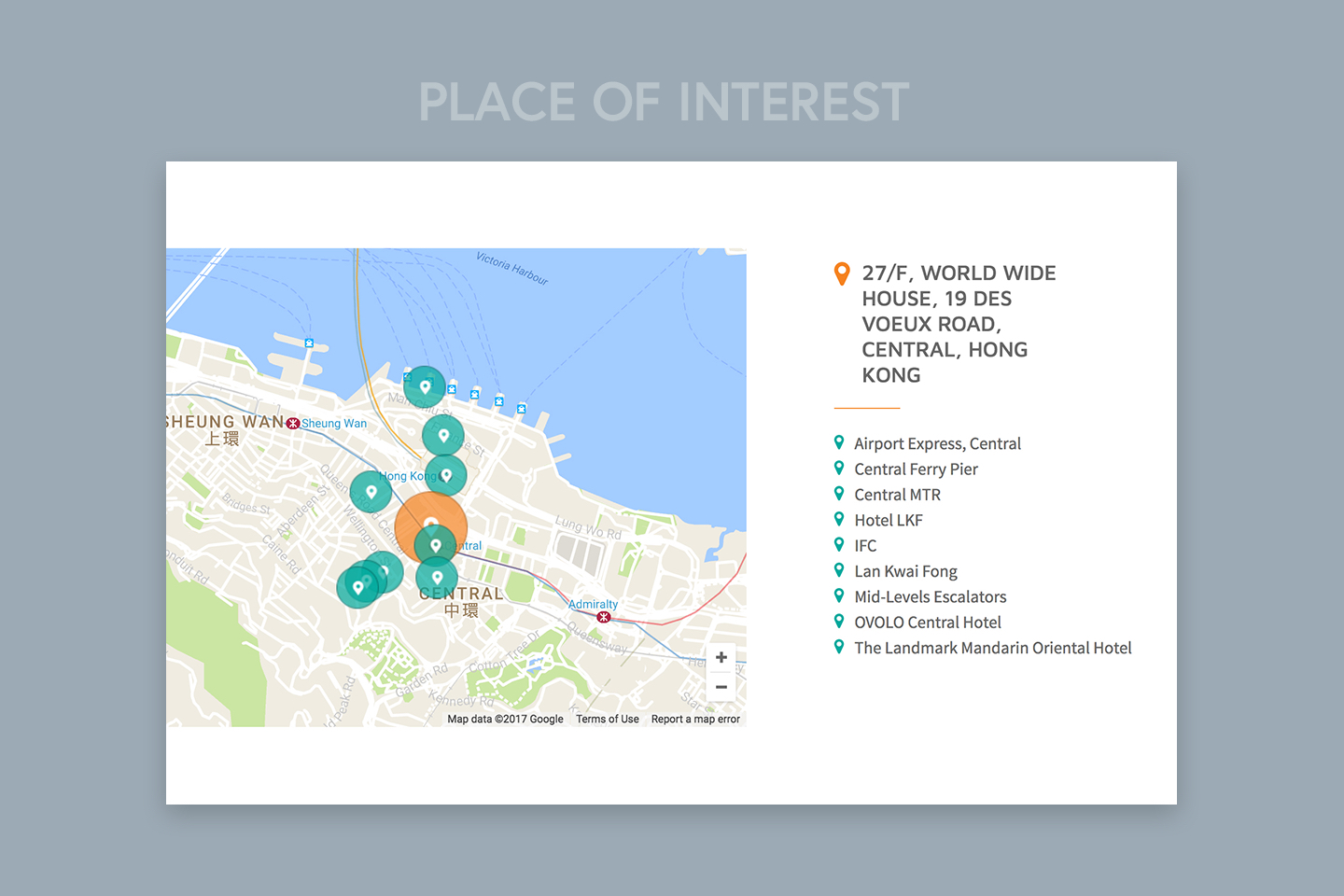Select the Central MTR list entry

(x=897, y=495)
